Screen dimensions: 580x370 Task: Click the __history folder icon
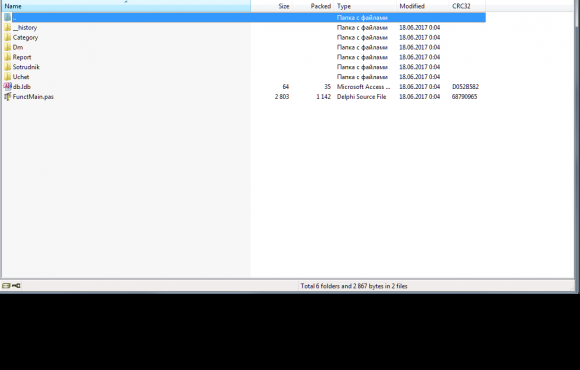click(7, 27)
